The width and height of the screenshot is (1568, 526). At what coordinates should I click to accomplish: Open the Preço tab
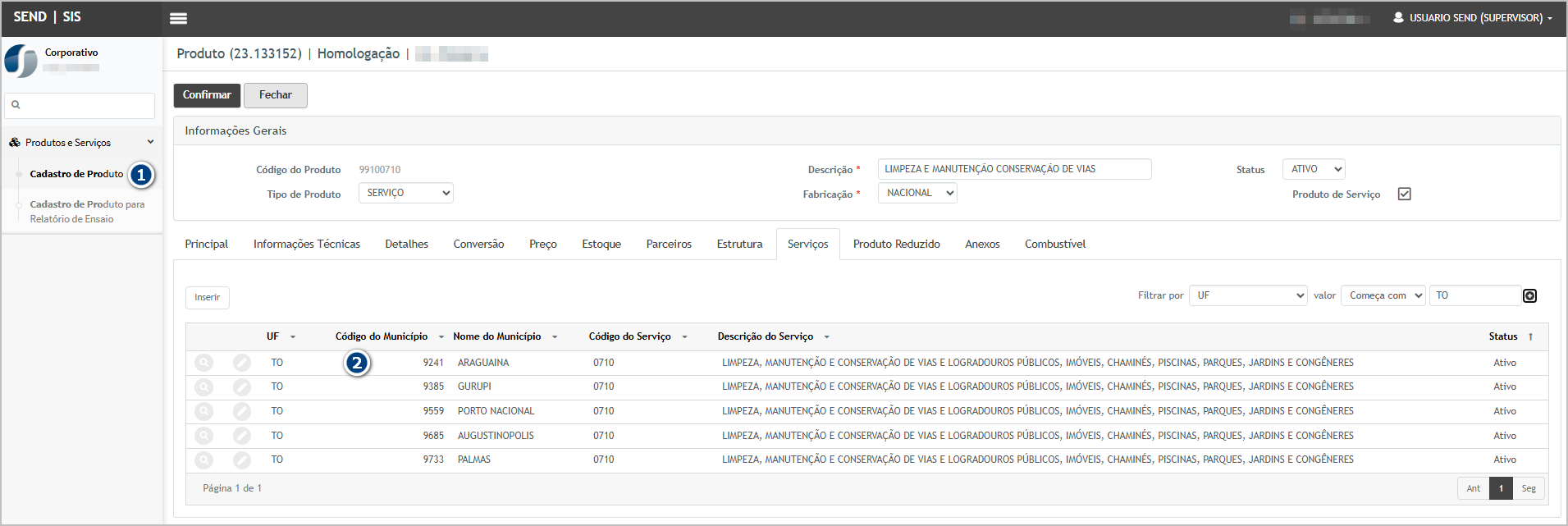pyautogui.click(x=542, y=245)
